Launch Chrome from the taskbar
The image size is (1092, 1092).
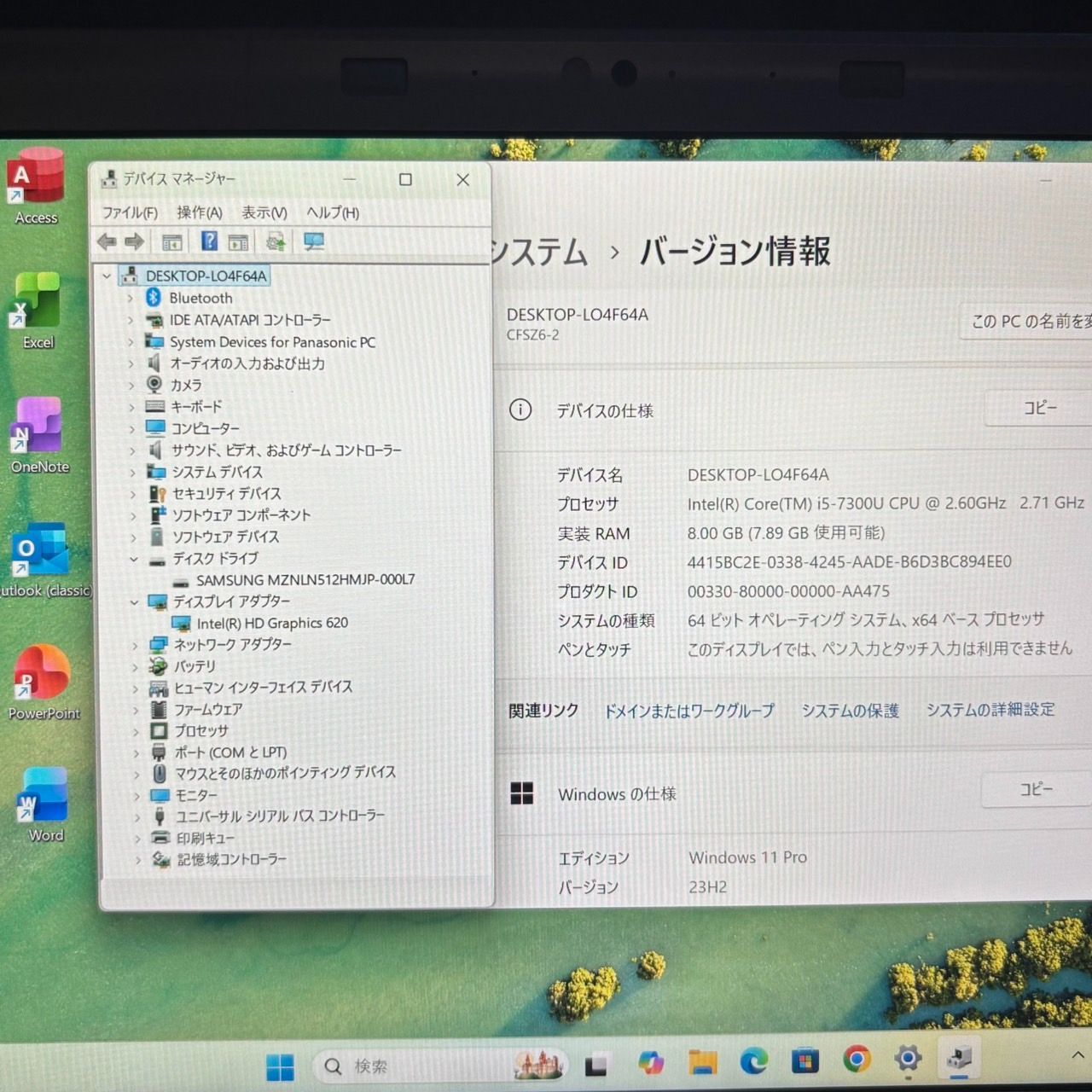coord(857,1063)
